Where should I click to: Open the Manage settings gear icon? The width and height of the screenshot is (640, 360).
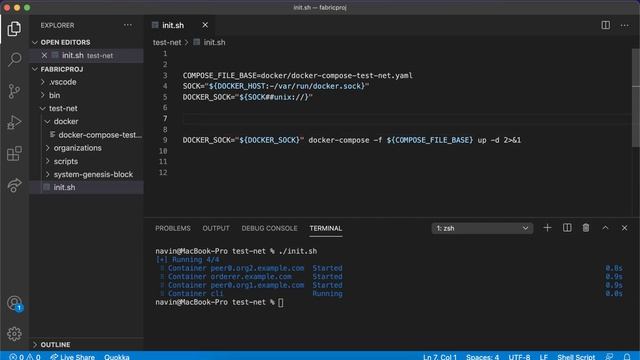click(14, 334)
